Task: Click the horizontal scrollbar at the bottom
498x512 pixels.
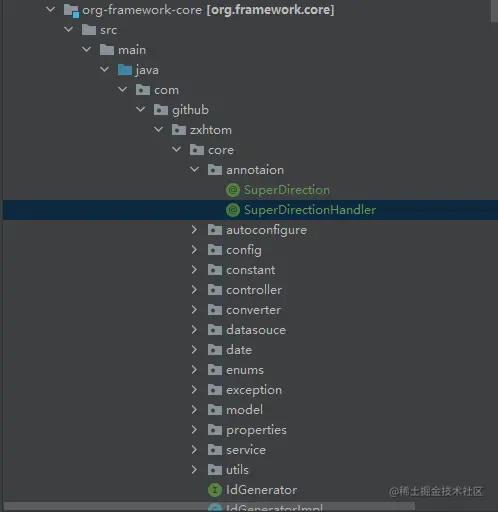Action: 209,507
